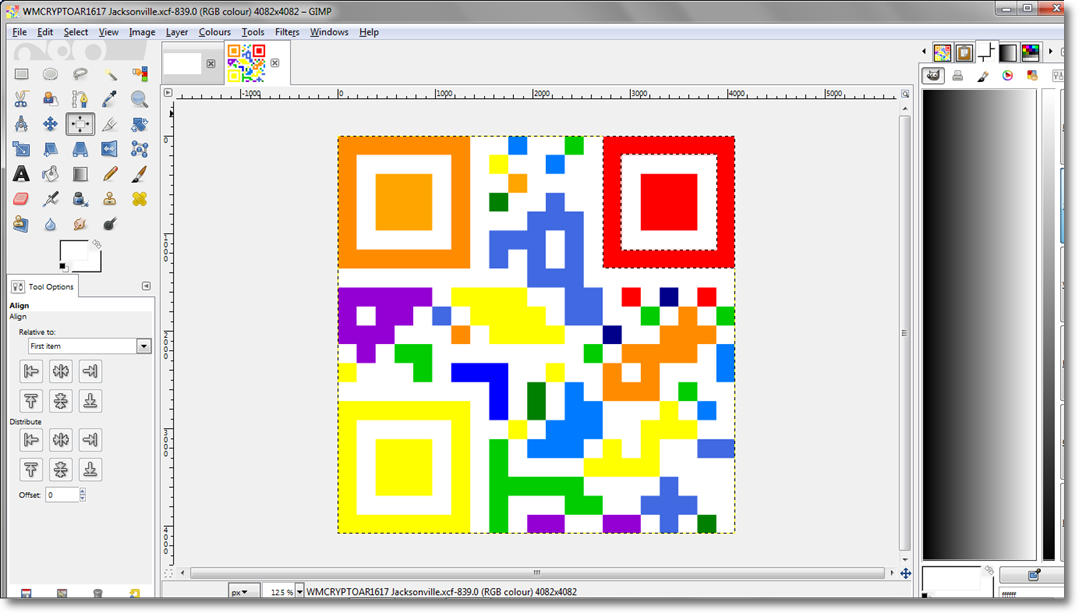
Task: Open the 12.5 % zoom dropdown arrow
Action: [x=300, y=592]
